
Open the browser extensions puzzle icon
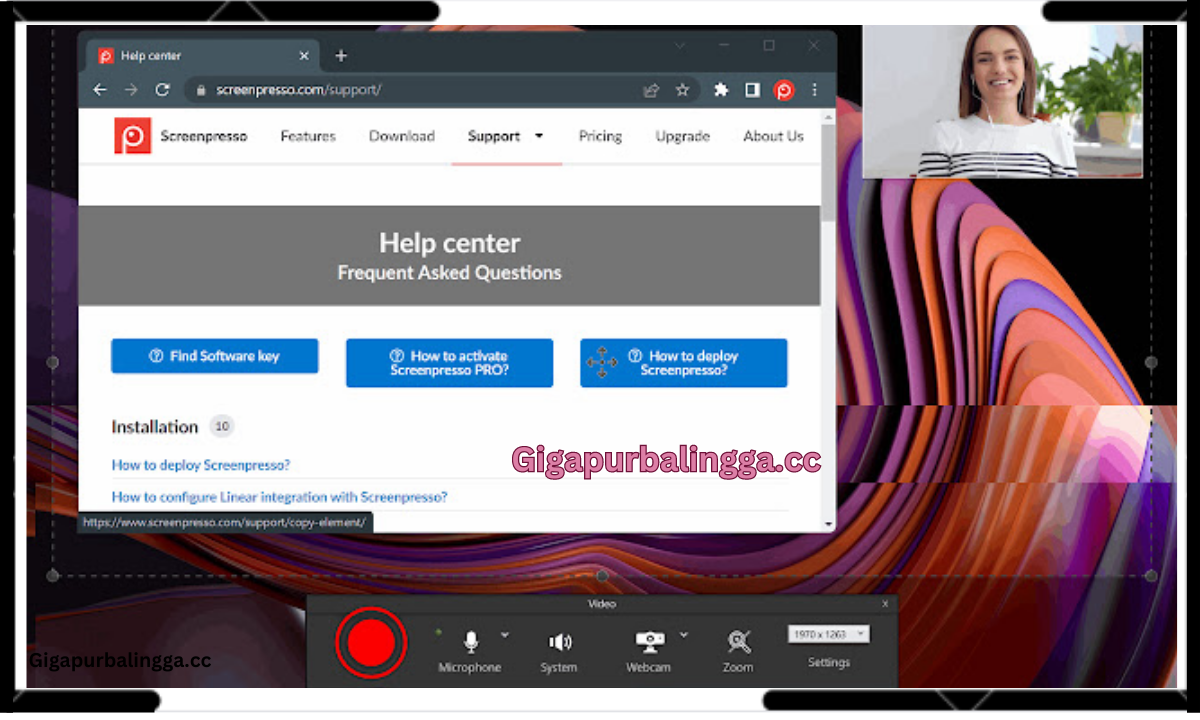point(721,90)
